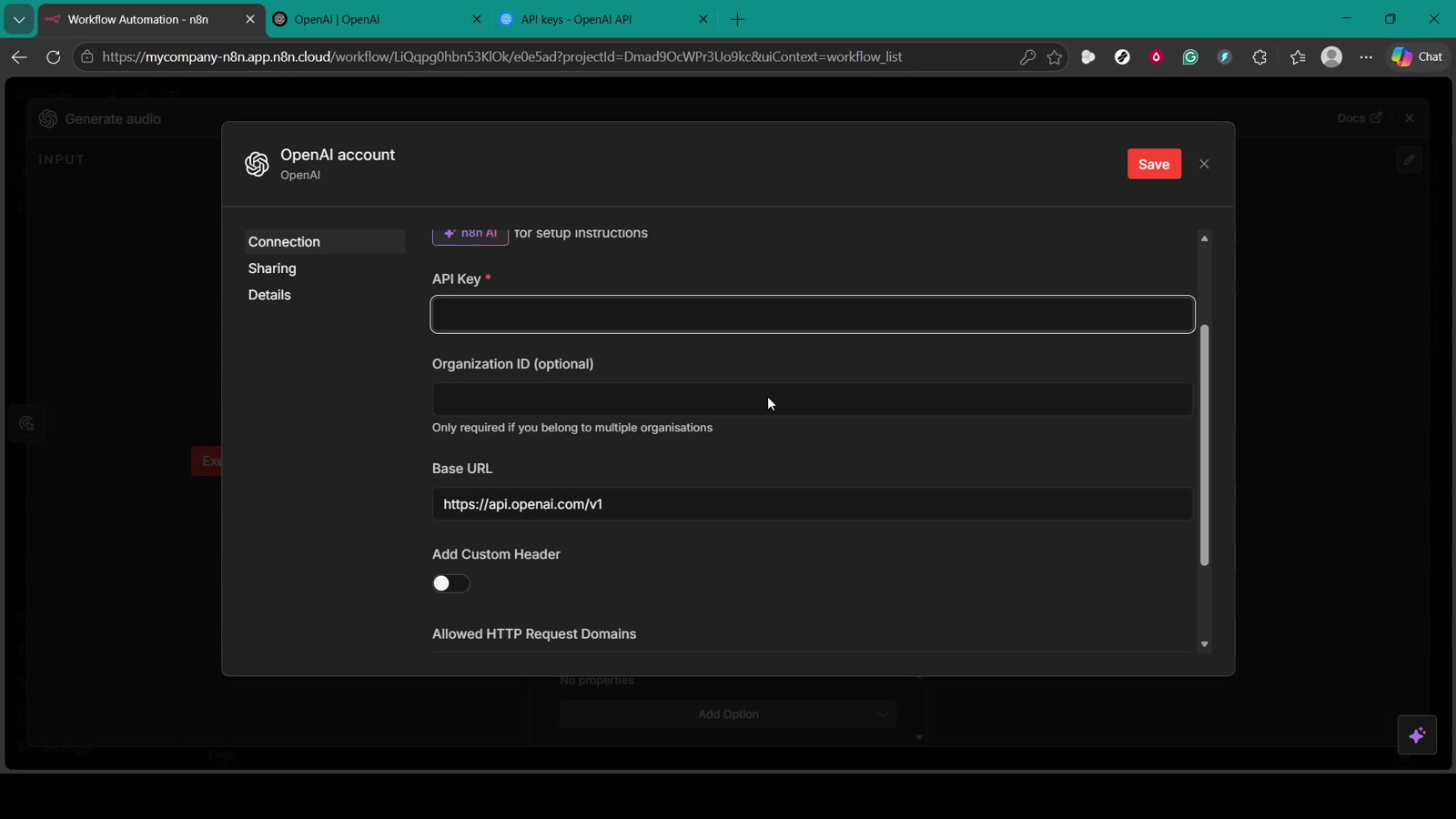Close the Generate audio node panel
This screenshot has width=1456, height=819.
coord(1410,118)
